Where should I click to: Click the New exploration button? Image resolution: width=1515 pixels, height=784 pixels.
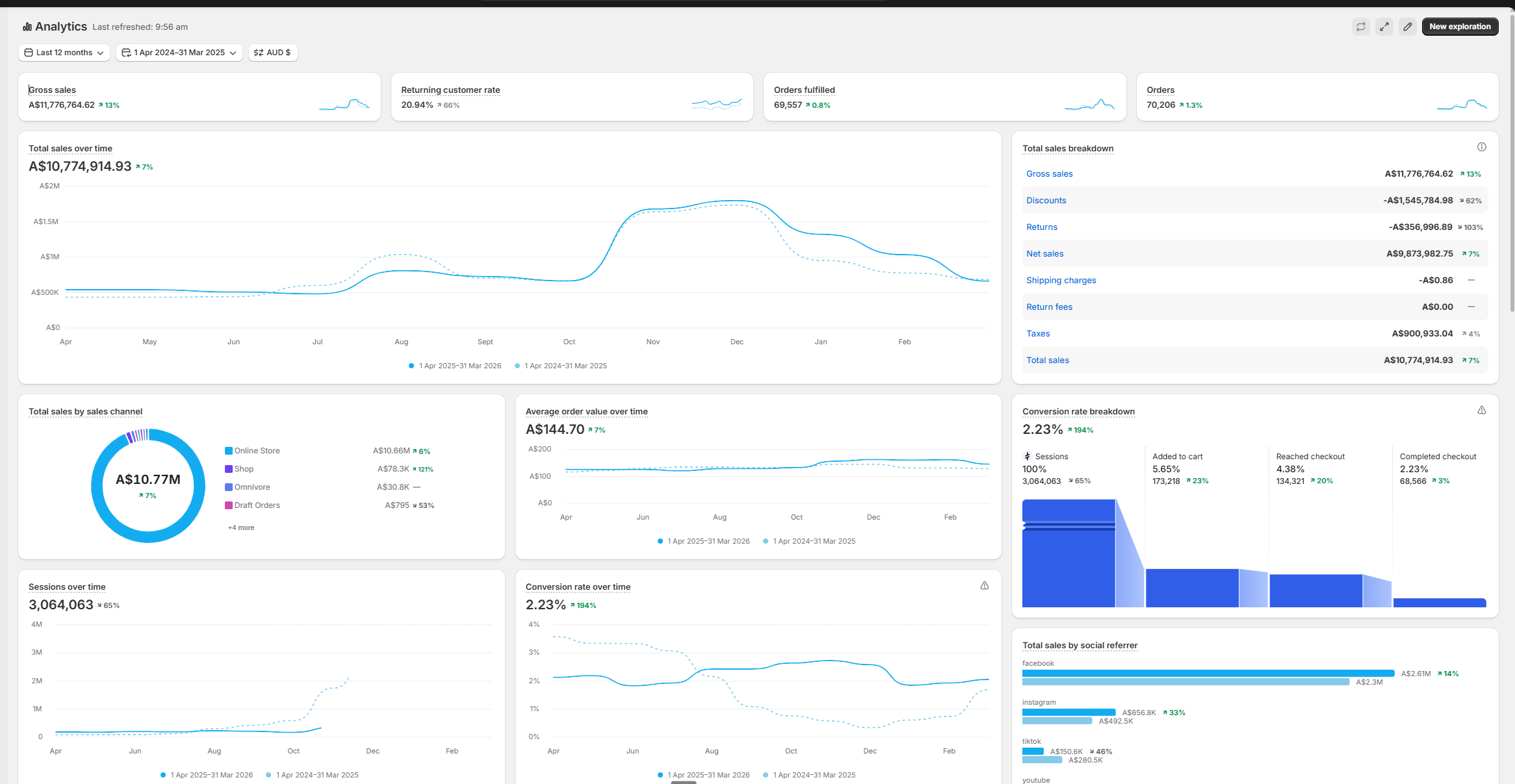(1460, 27)
